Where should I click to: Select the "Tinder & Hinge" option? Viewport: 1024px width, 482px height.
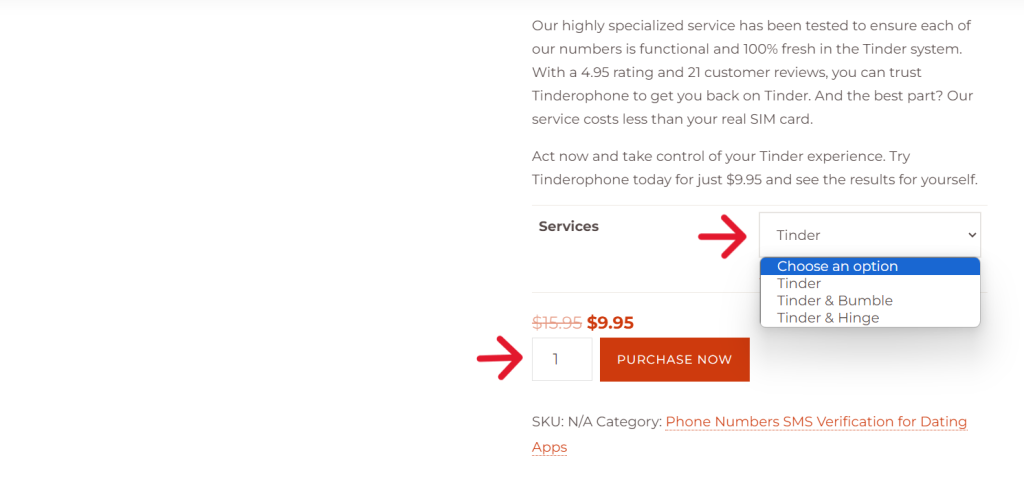point(827,318)
